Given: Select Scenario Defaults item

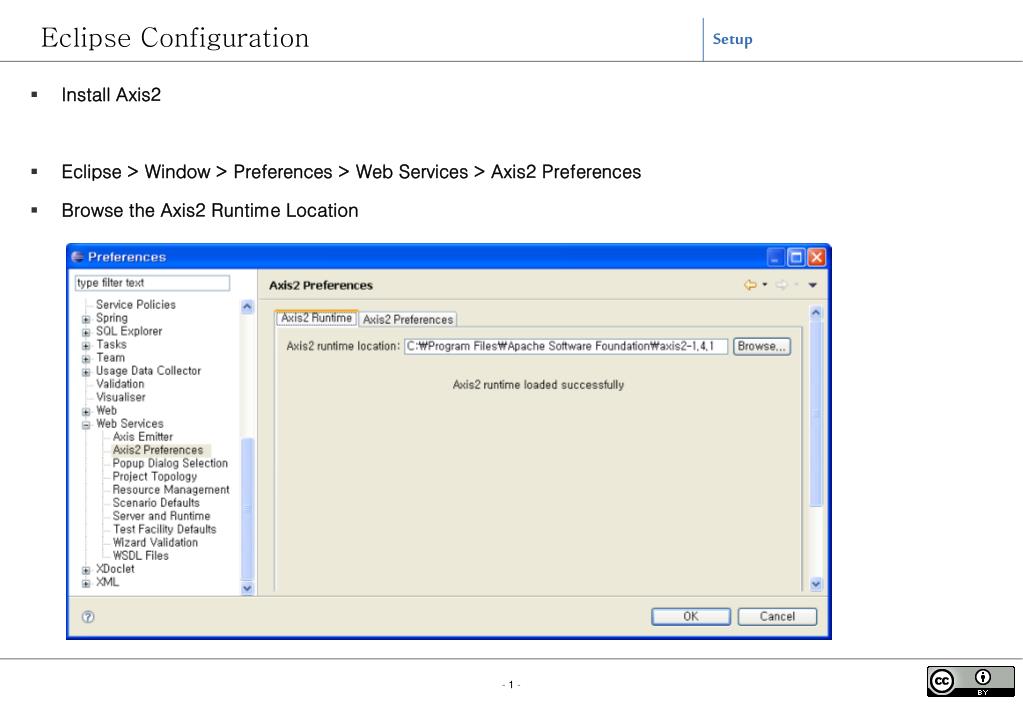Looking at the screenshot, I should [156, 502].
